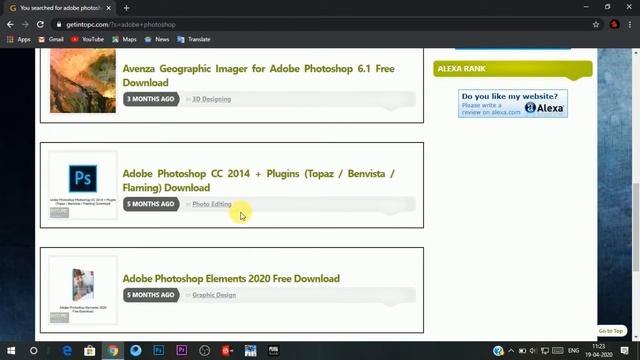The width and height of the screenshot is (640, 360).
Task: Bookmark this page with the star icon
Action: click(596, 24)
